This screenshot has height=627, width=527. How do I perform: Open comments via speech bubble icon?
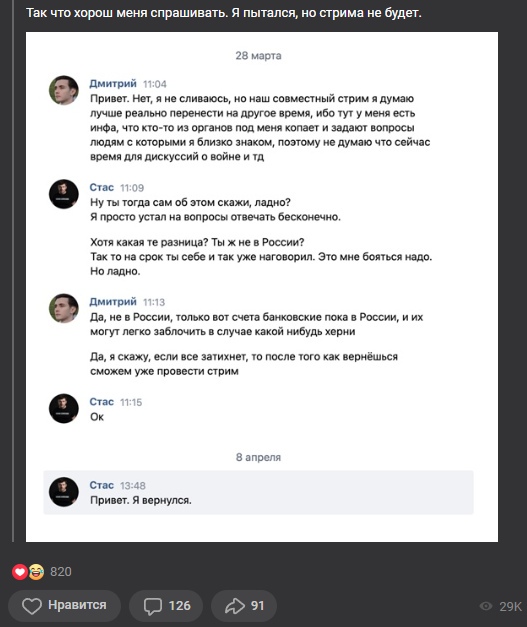click(152, 606)
